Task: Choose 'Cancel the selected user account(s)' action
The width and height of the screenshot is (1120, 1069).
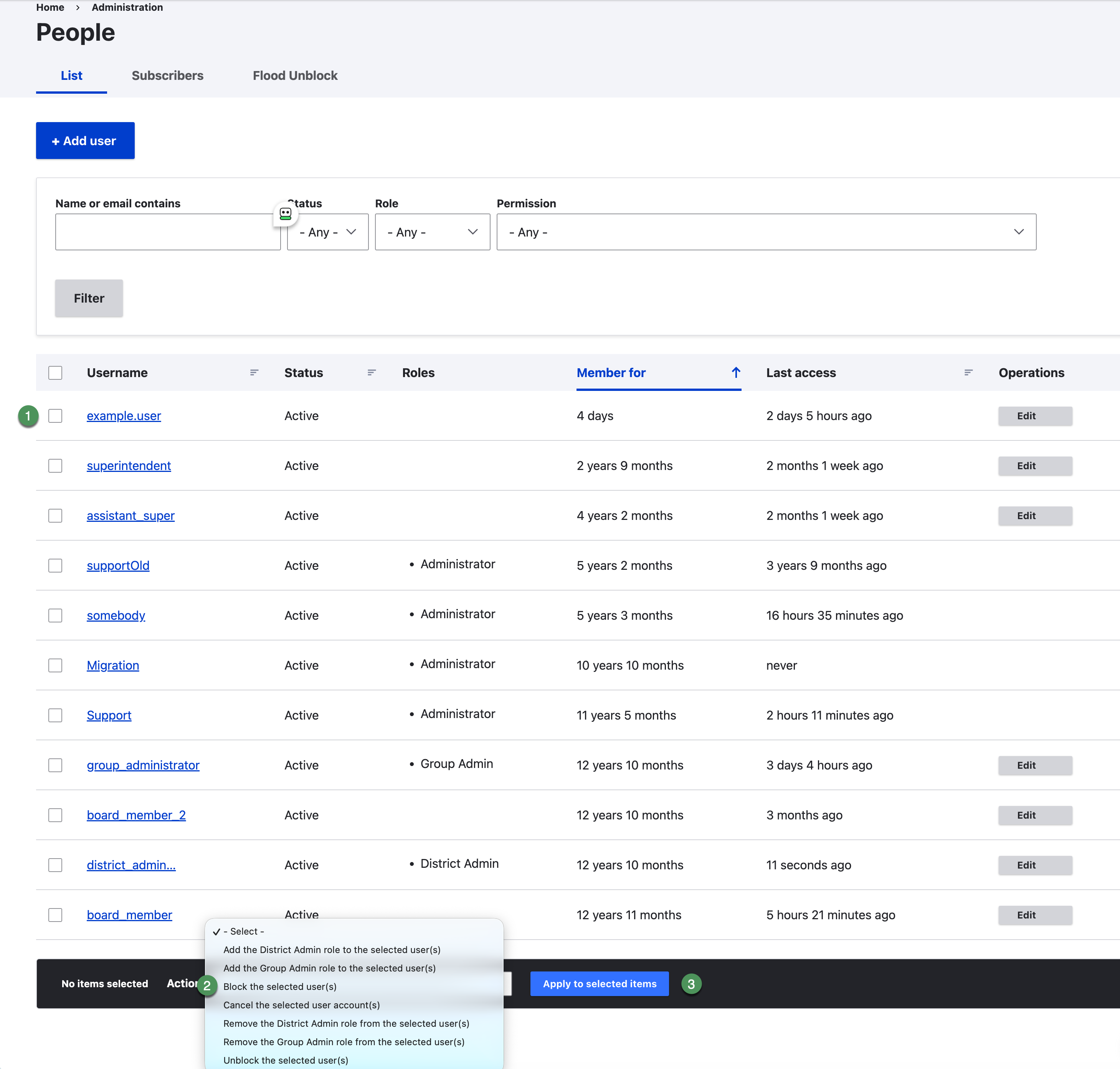Action: coord(354,1005)
